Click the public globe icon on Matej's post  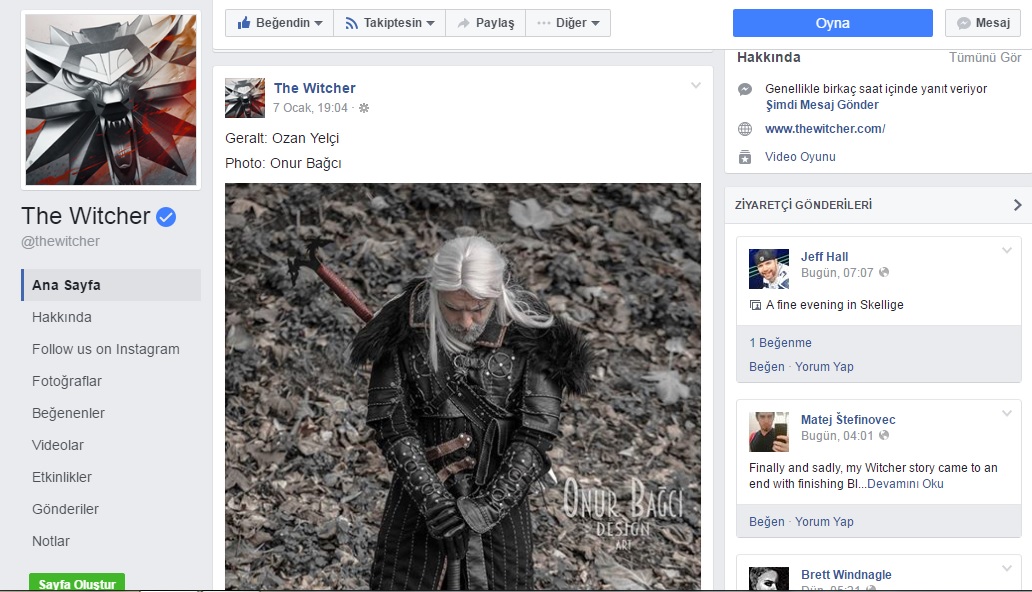(x=884, y=435)
